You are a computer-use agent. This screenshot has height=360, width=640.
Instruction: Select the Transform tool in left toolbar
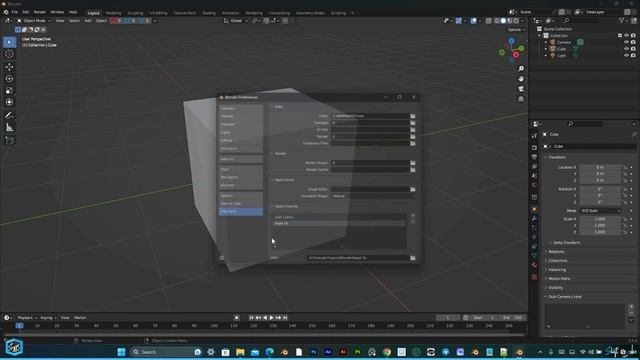pyautogui.click(x=9, y=102)
